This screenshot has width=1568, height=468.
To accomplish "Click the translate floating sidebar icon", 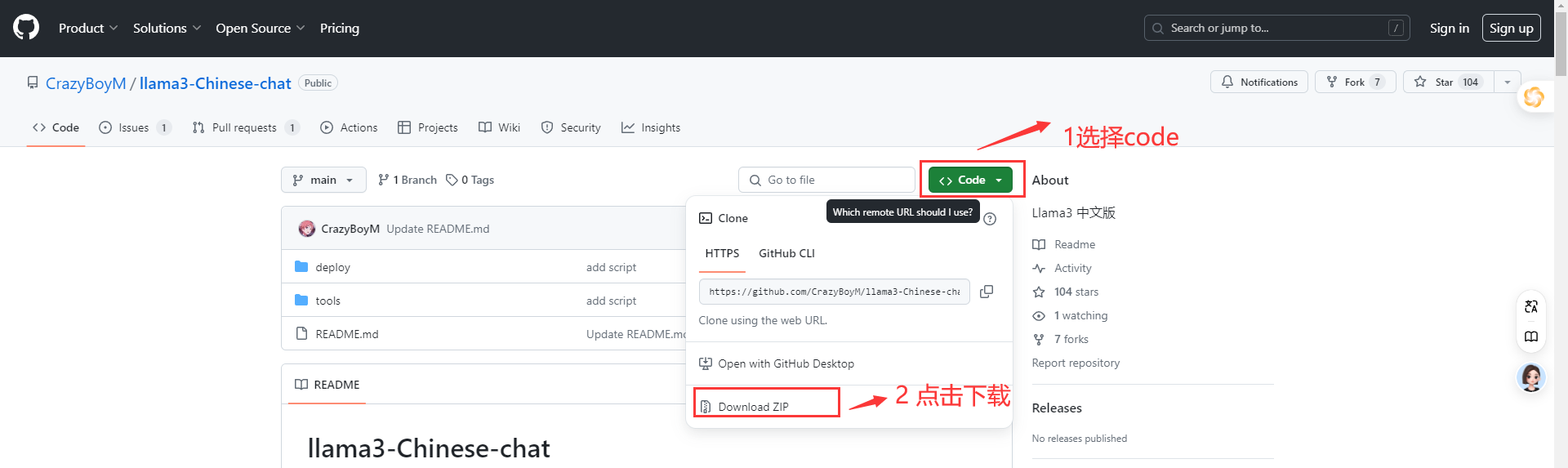I will point(1531,307).
